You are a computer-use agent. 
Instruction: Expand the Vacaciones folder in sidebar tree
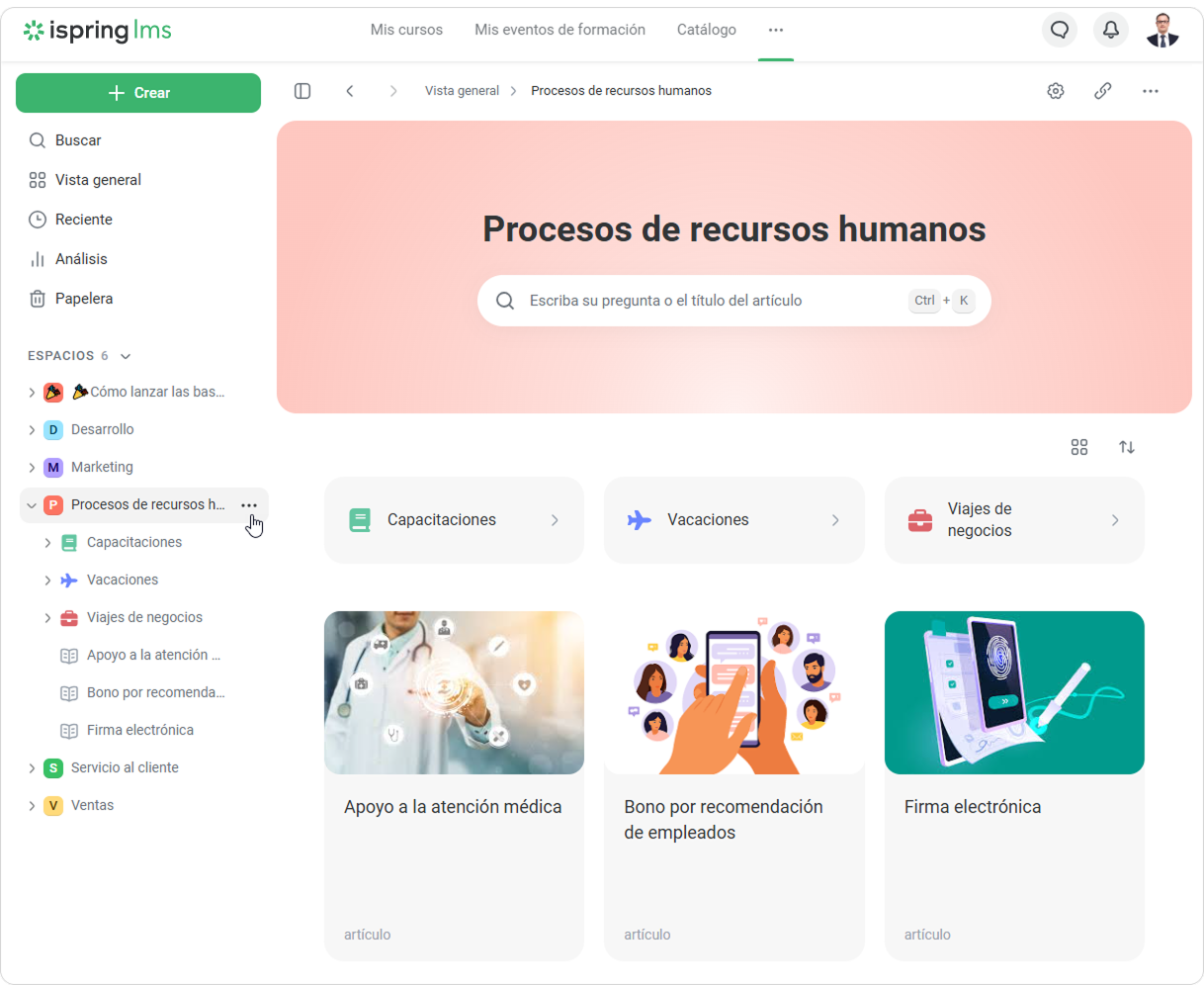click(x=47, y=581)
